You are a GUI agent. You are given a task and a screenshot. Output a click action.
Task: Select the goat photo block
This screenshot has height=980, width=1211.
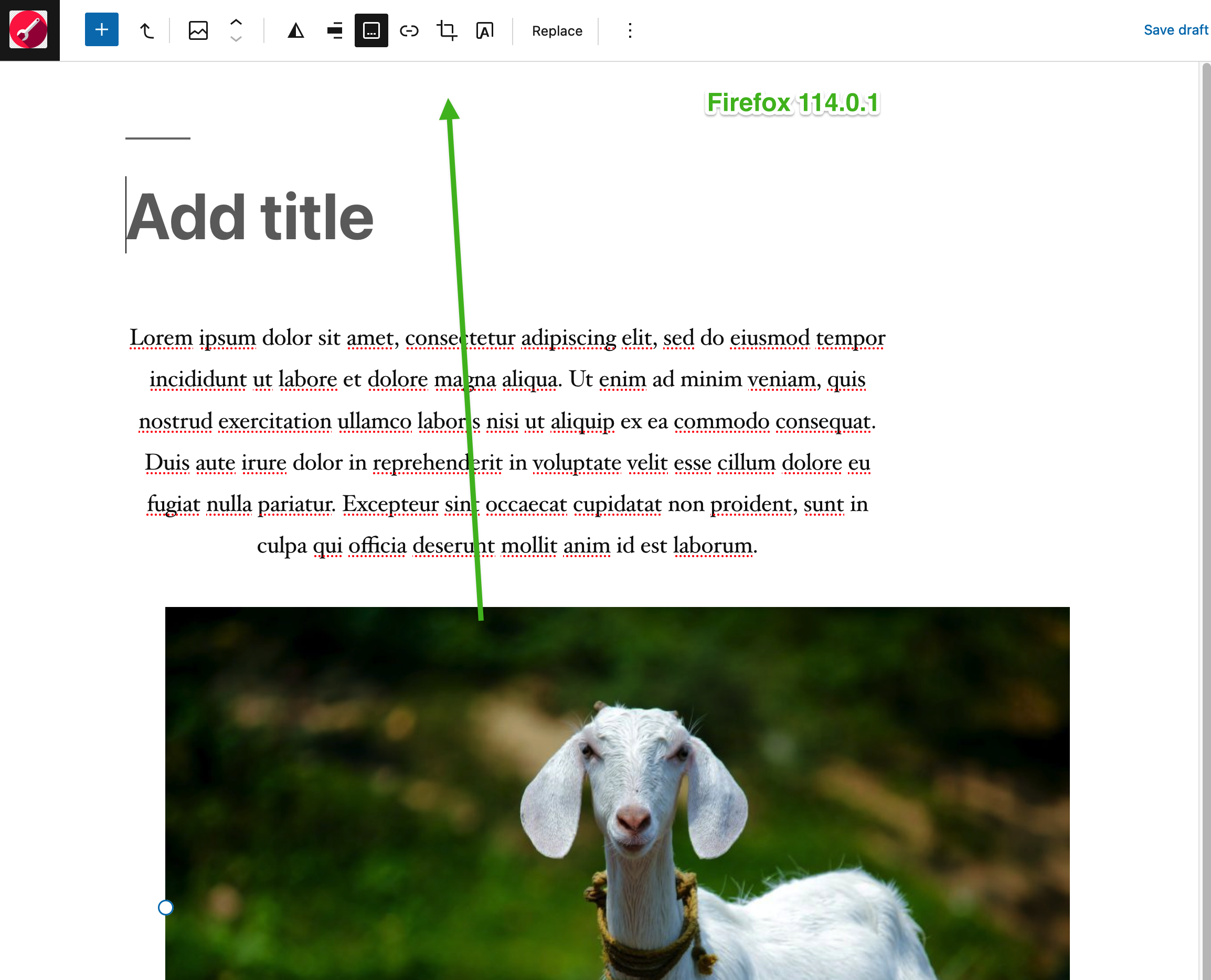click(621, 790)
